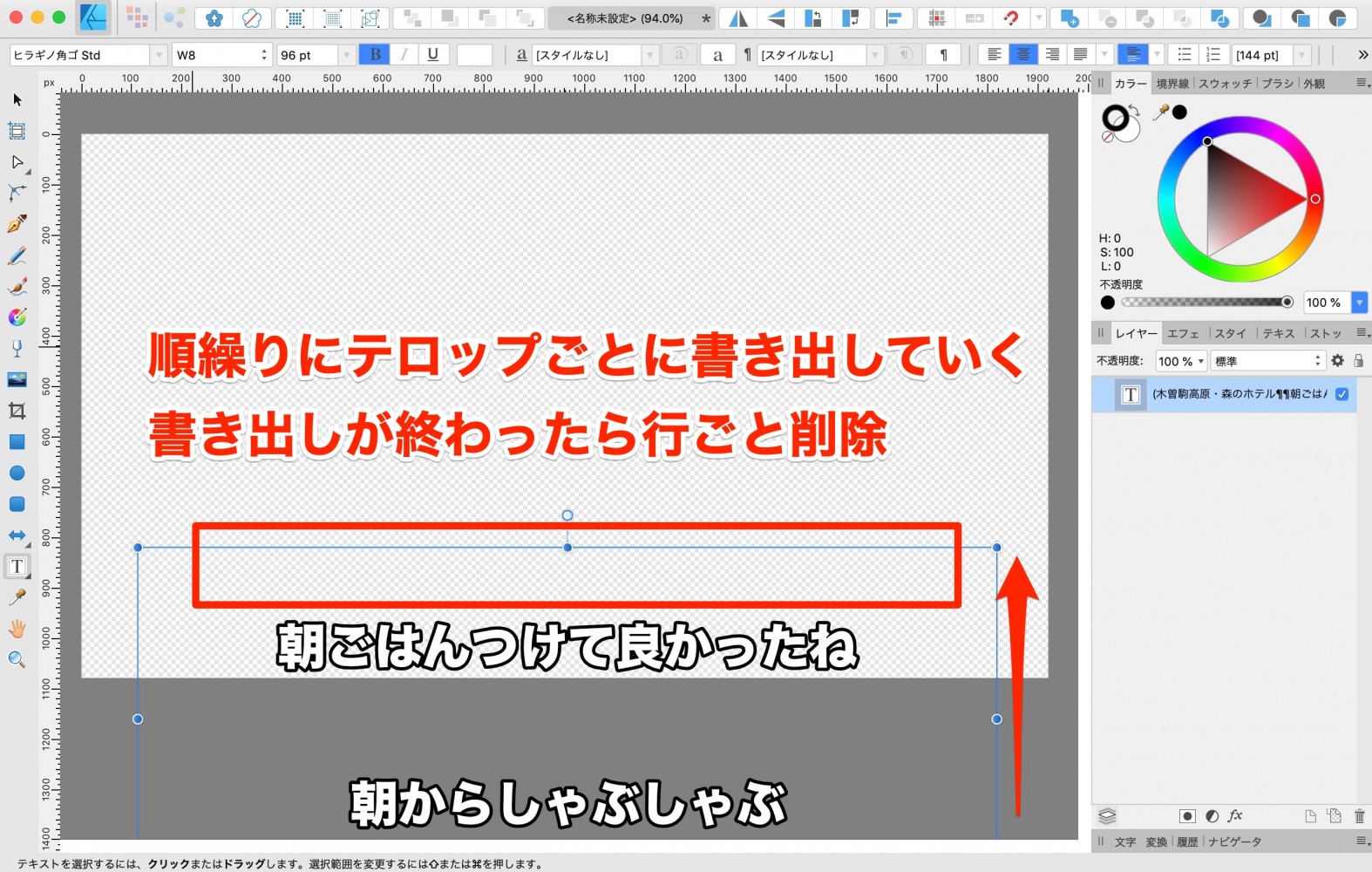The image size is (1372, 872).
Task: Select the Node tool
Action: coord(17,162)
